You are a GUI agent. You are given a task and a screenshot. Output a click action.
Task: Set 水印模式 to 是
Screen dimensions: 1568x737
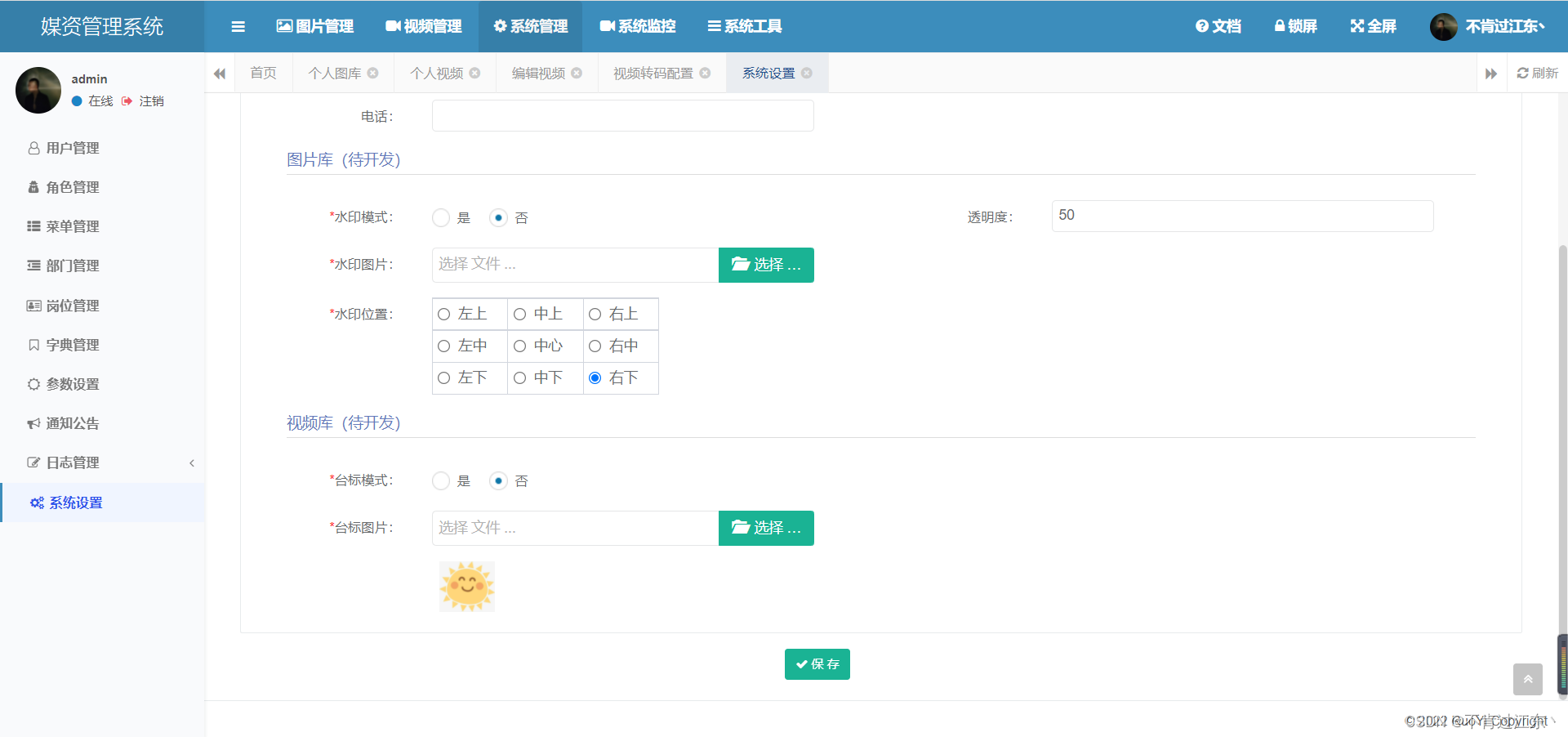(x=441, y=217)
